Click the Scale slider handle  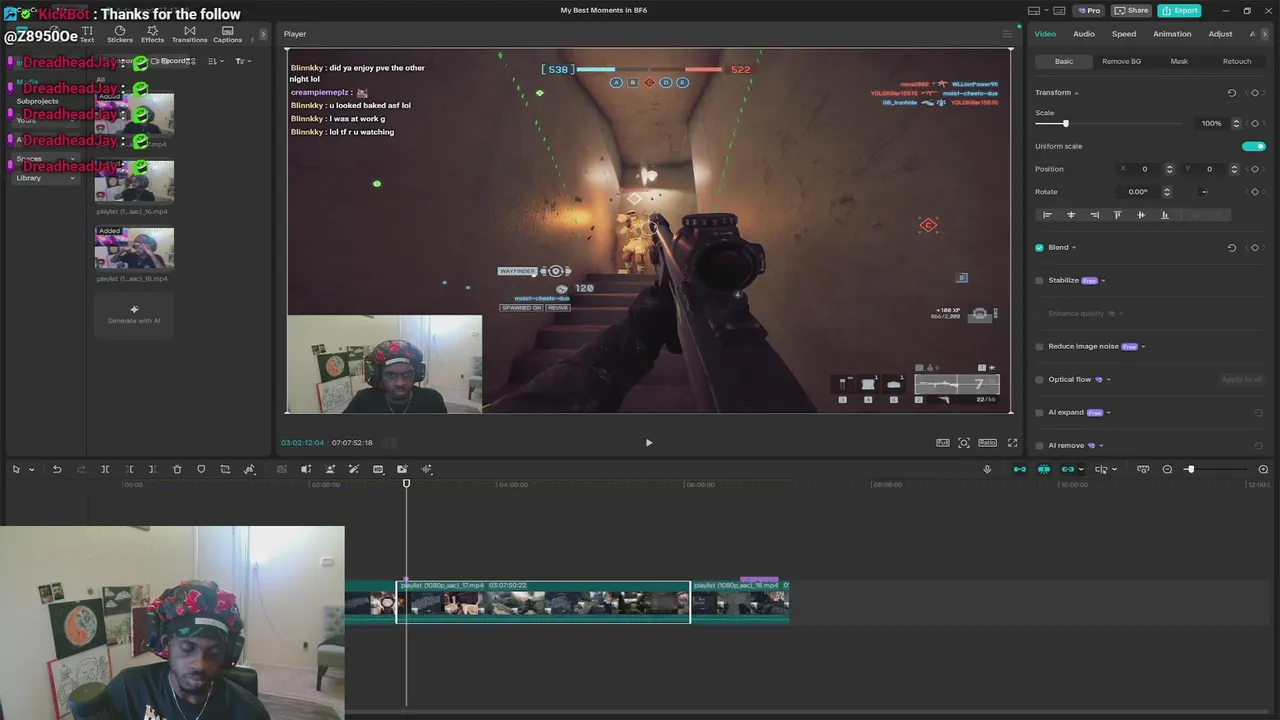click(x=1065, y=123)
